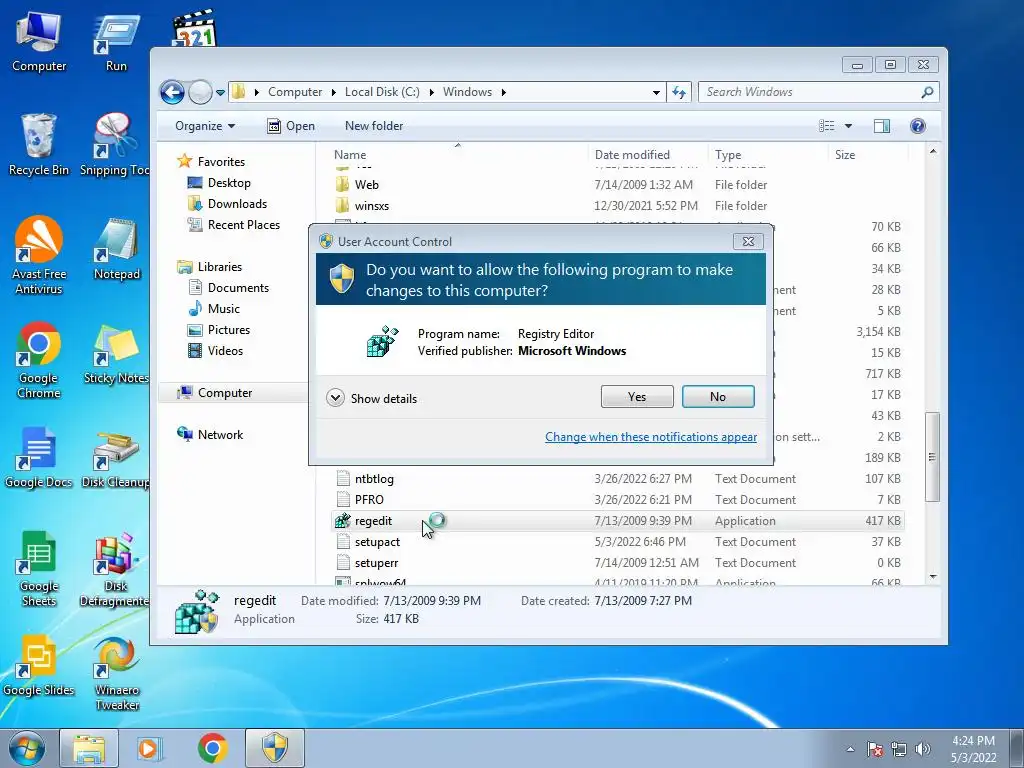
Task: Launch the Disk Defragmenter shortcut
Action: (115, 569)
